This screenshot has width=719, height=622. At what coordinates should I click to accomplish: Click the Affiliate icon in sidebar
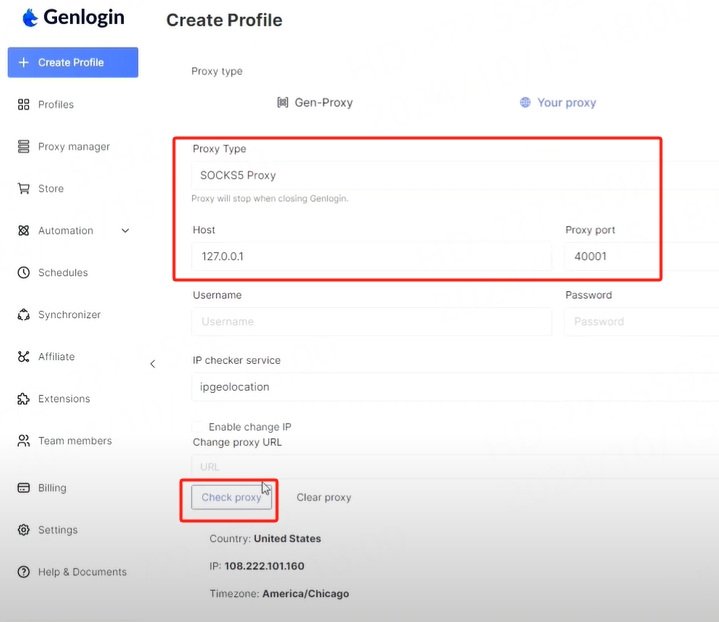pyautogui.click(x=24, y=357)
